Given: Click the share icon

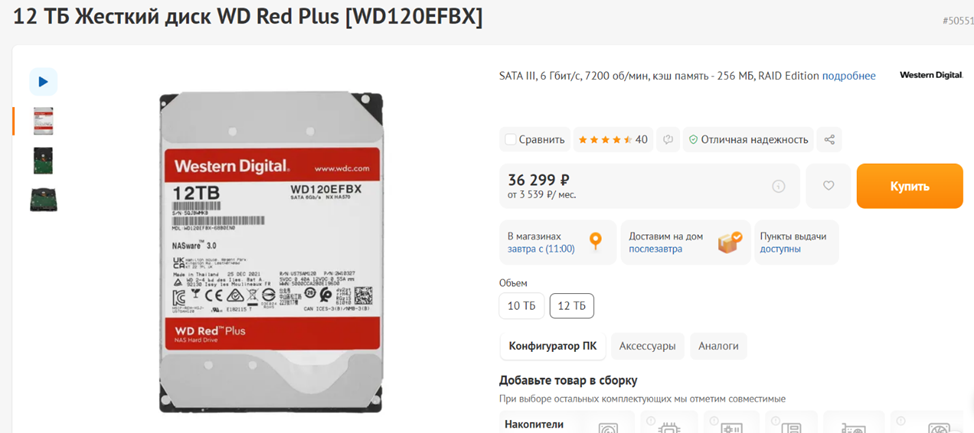Looking at the screenshot, I should pyautogui.click(x=829, y=139).
